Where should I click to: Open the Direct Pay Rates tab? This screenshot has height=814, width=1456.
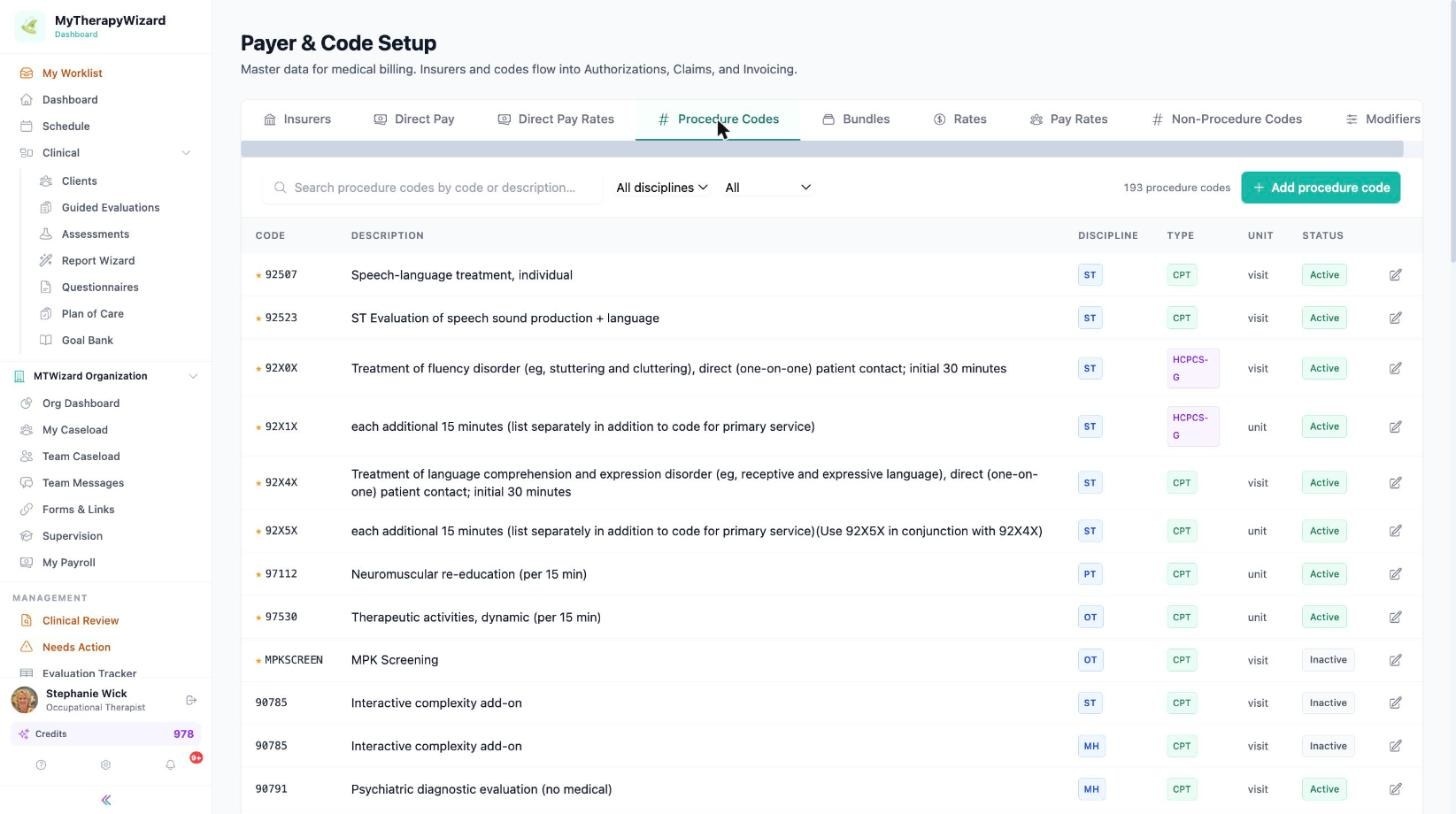tap(556, 119)
